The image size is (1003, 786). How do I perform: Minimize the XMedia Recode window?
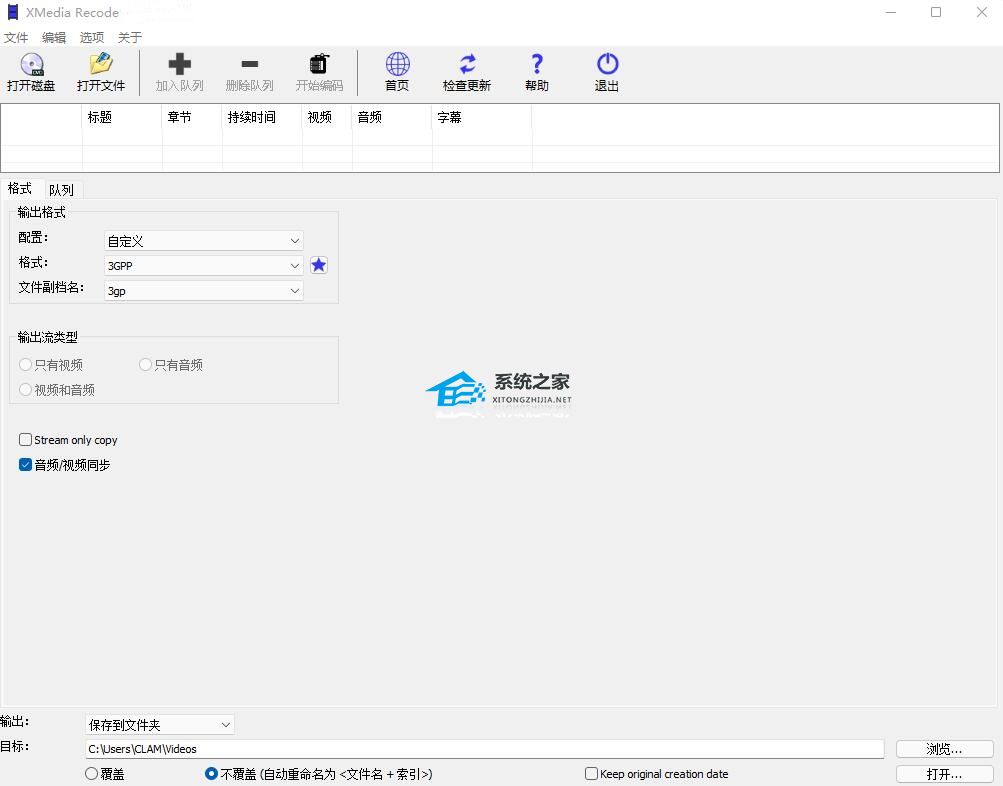pos(891,12)
